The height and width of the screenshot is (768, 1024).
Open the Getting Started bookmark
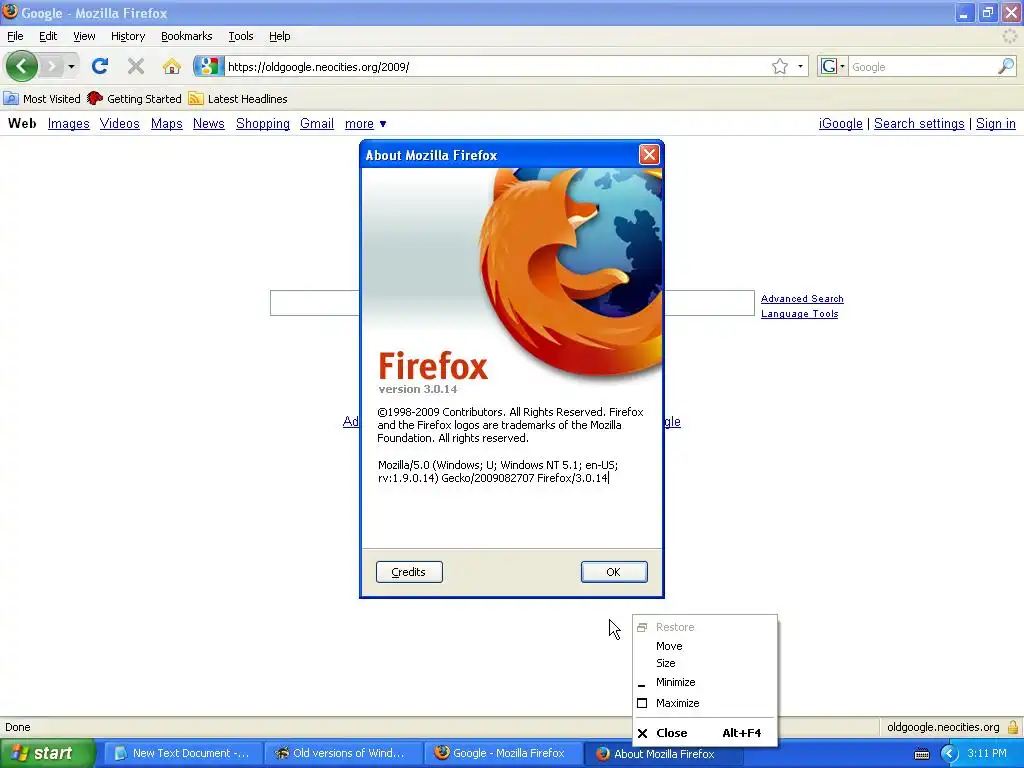pos(135,99)
